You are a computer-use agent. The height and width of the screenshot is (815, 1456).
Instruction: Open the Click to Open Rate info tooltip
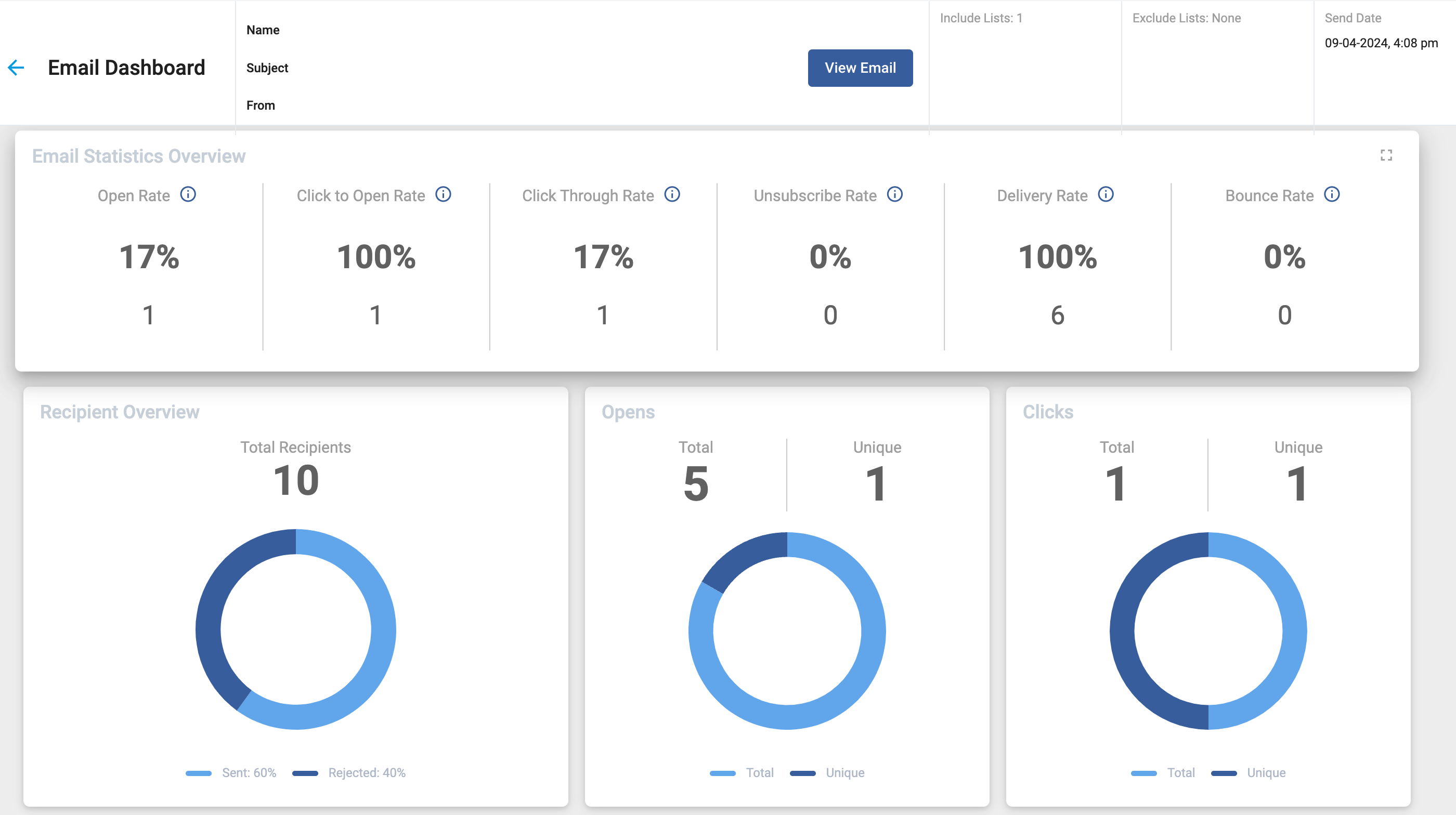point(444,194)
